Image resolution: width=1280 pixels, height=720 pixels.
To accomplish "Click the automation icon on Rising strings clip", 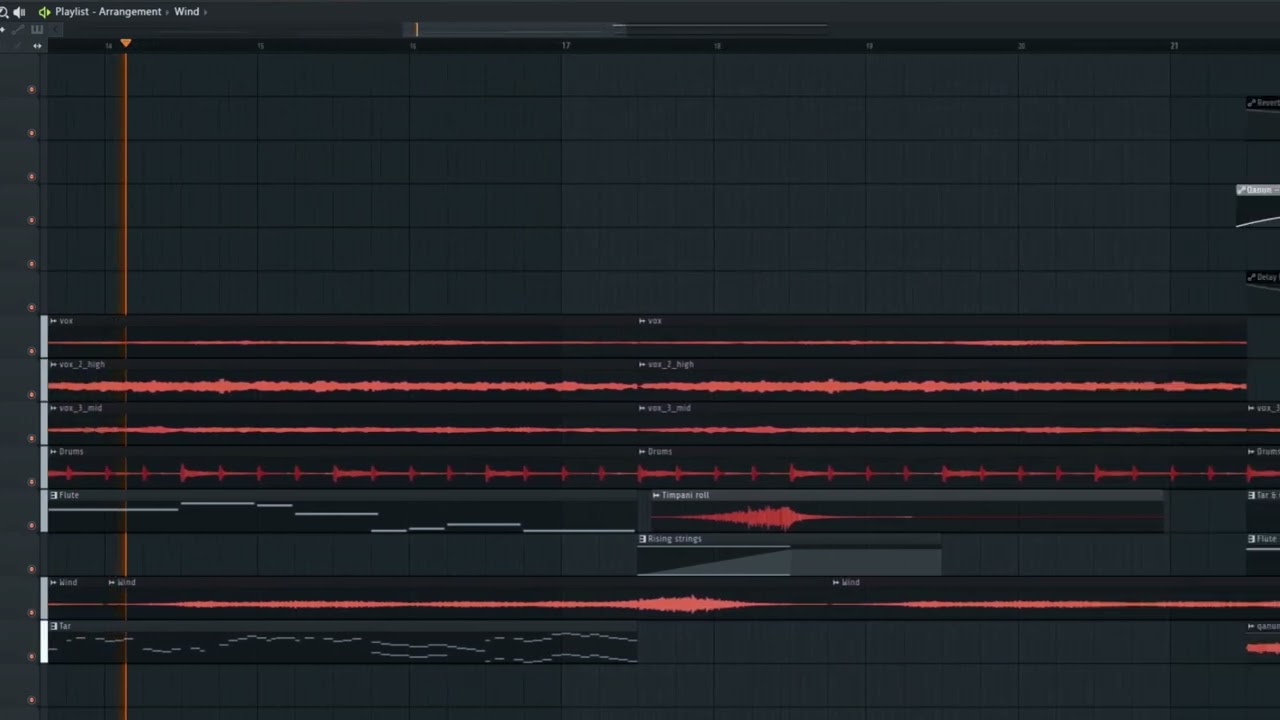I will [642, 539].
